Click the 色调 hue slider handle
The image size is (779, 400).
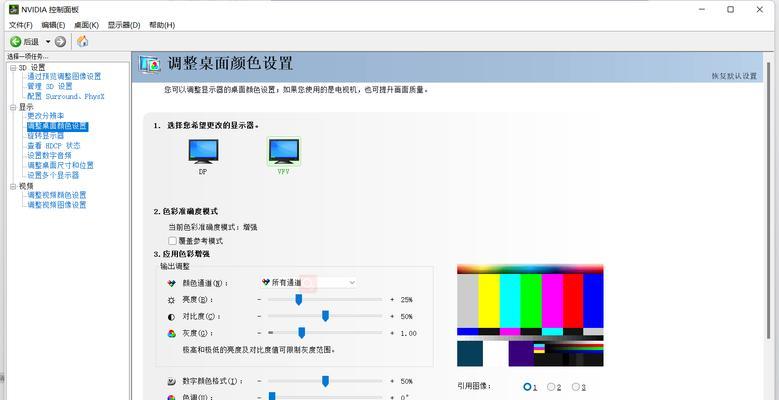click(x=272, y=396)
